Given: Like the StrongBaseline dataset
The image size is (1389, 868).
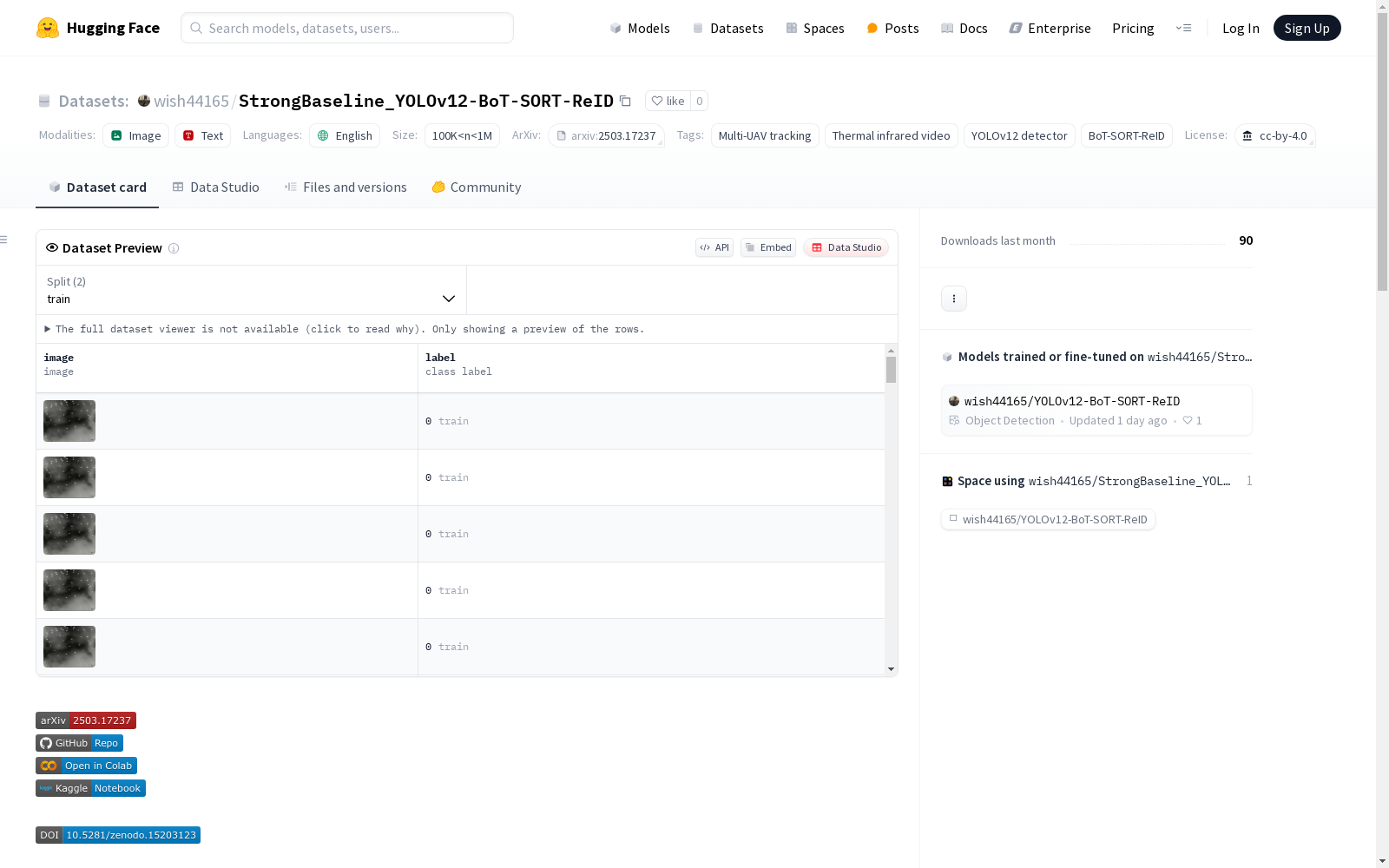Looking at the screenshot, I should pos(668,101).
